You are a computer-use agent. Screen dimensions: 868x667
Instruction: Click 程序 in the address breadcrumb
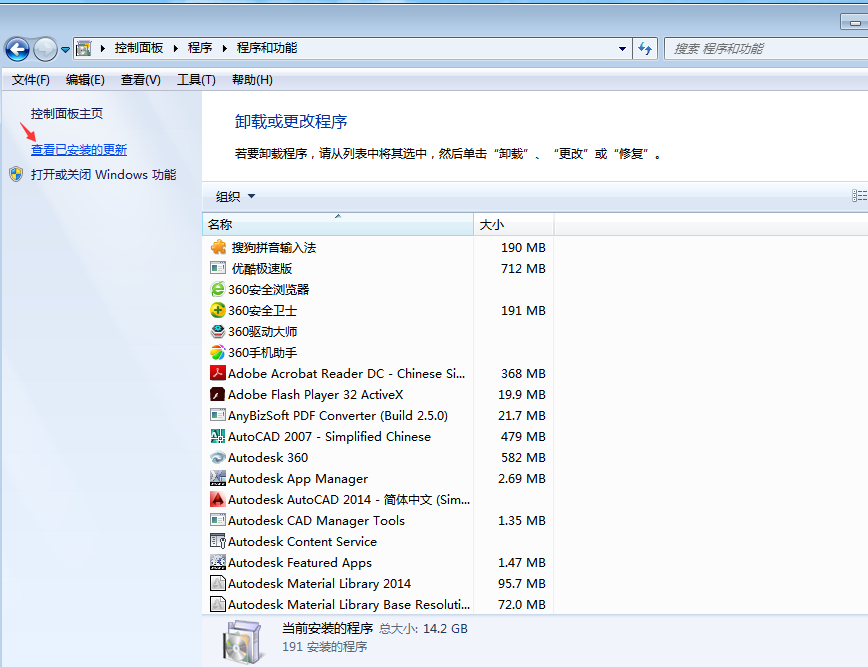(200, 48)
